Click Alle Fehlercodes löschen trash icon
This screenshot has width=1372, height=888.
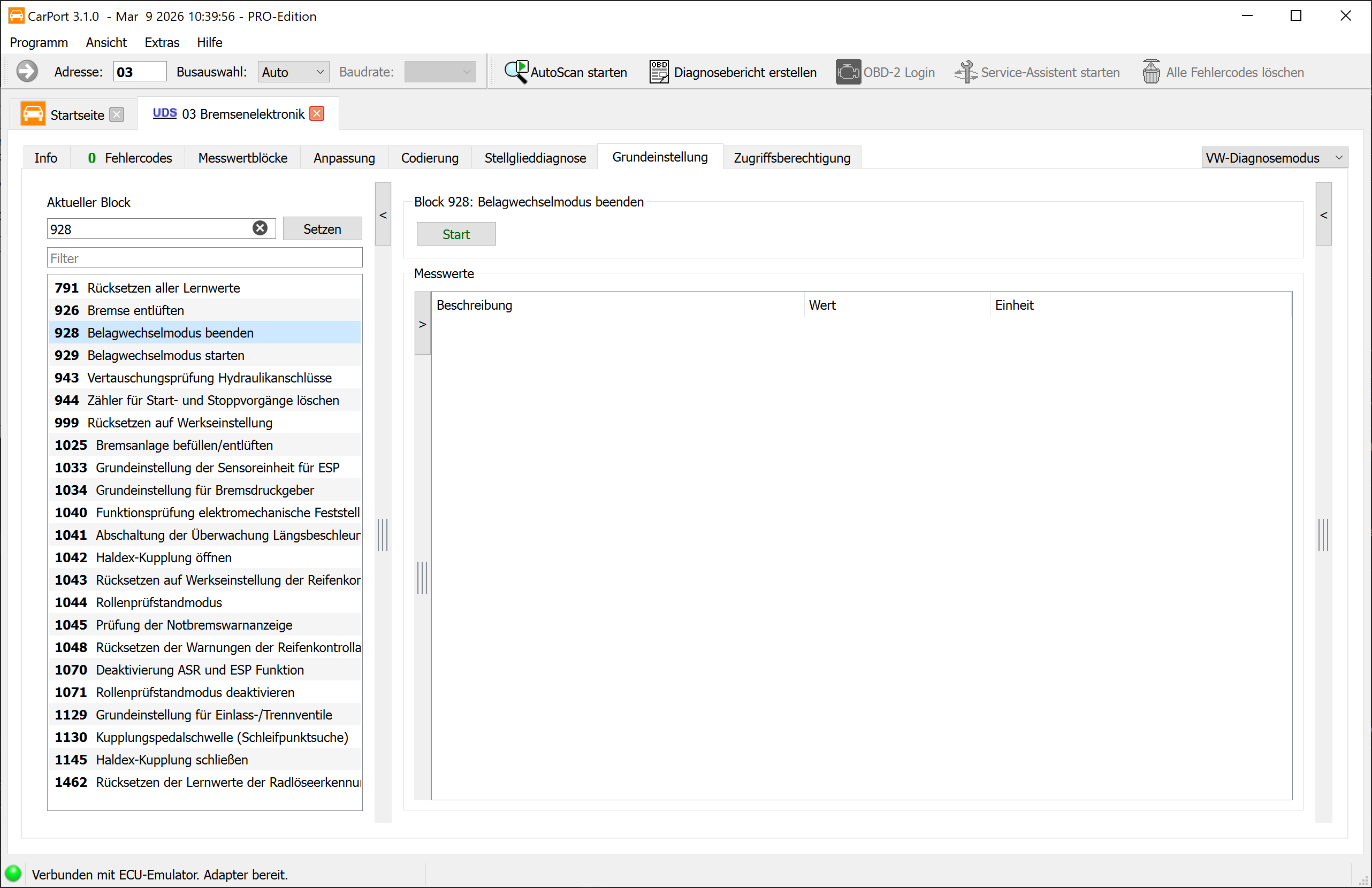click(x=1151, y=72)
